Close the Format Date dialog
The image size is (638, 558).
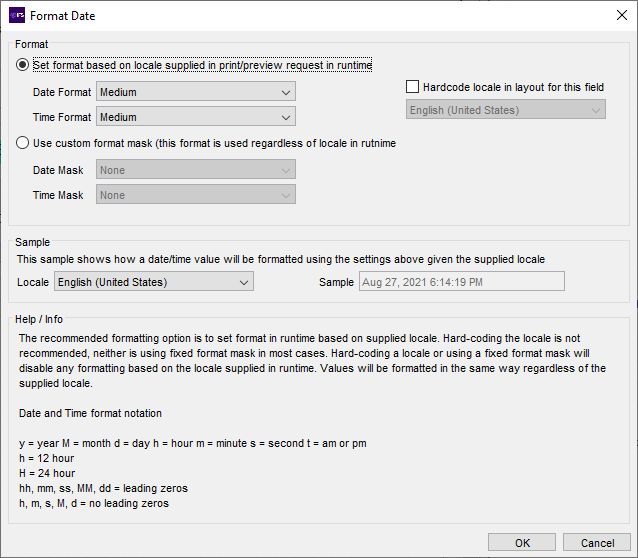point(614,16)
